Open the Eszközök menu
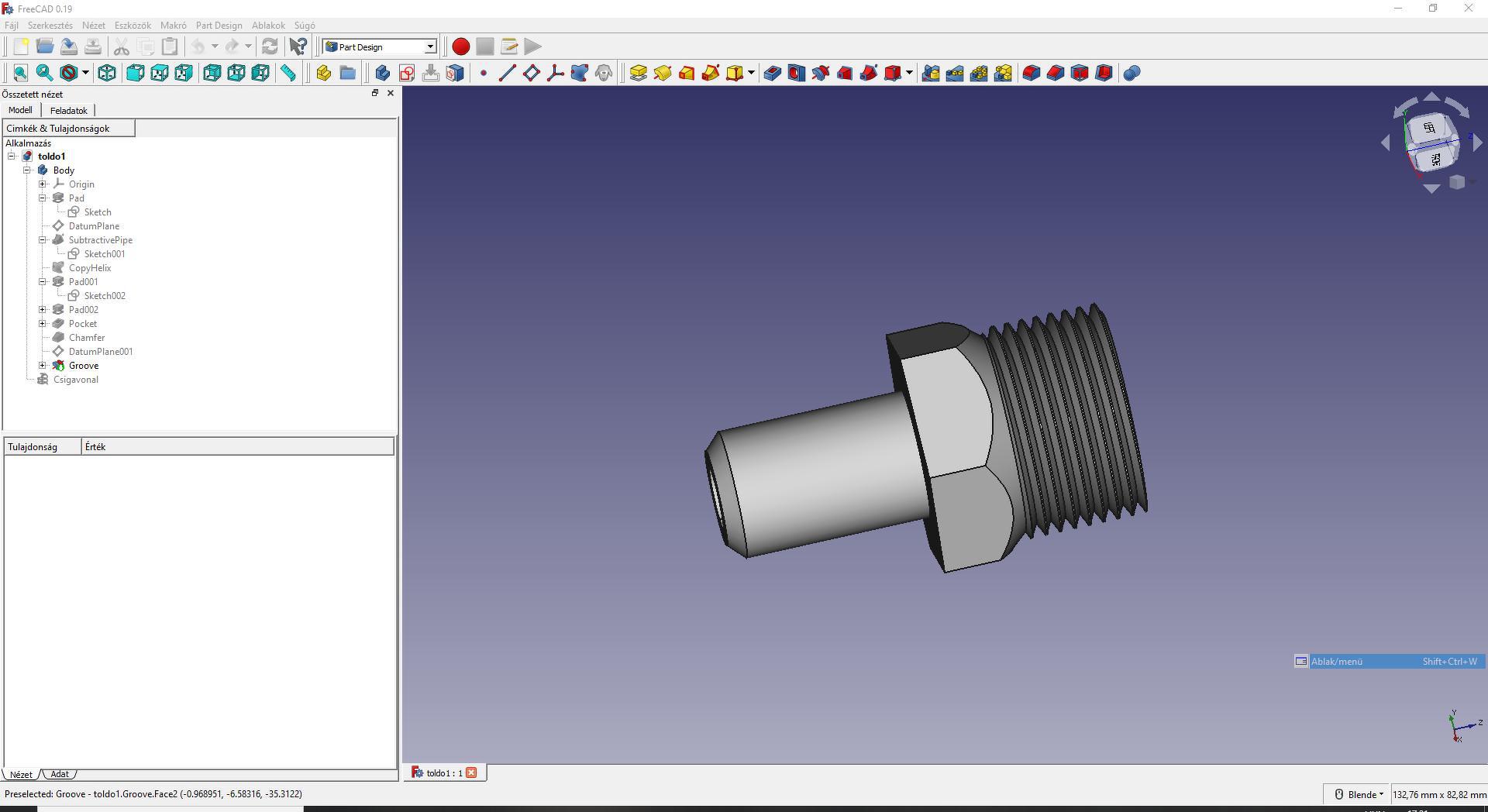1488x812 pixels. click(x=133, y=26)
